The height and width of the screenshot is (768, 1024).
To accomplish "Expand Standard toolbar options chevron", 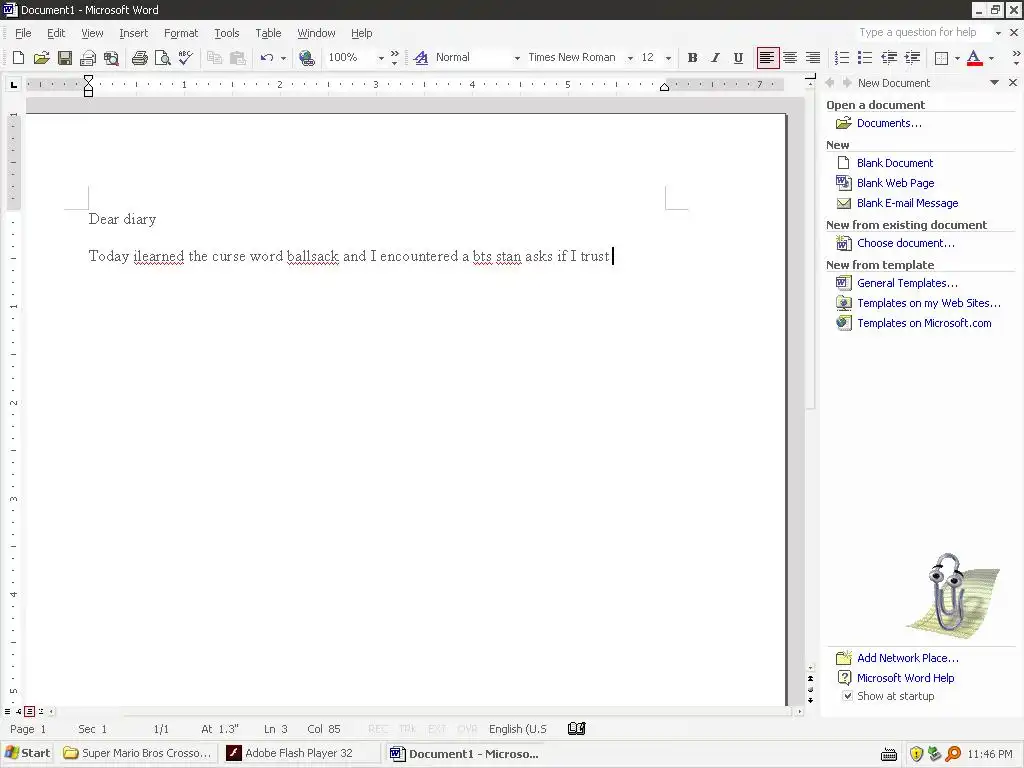I will tap(394, 58).
